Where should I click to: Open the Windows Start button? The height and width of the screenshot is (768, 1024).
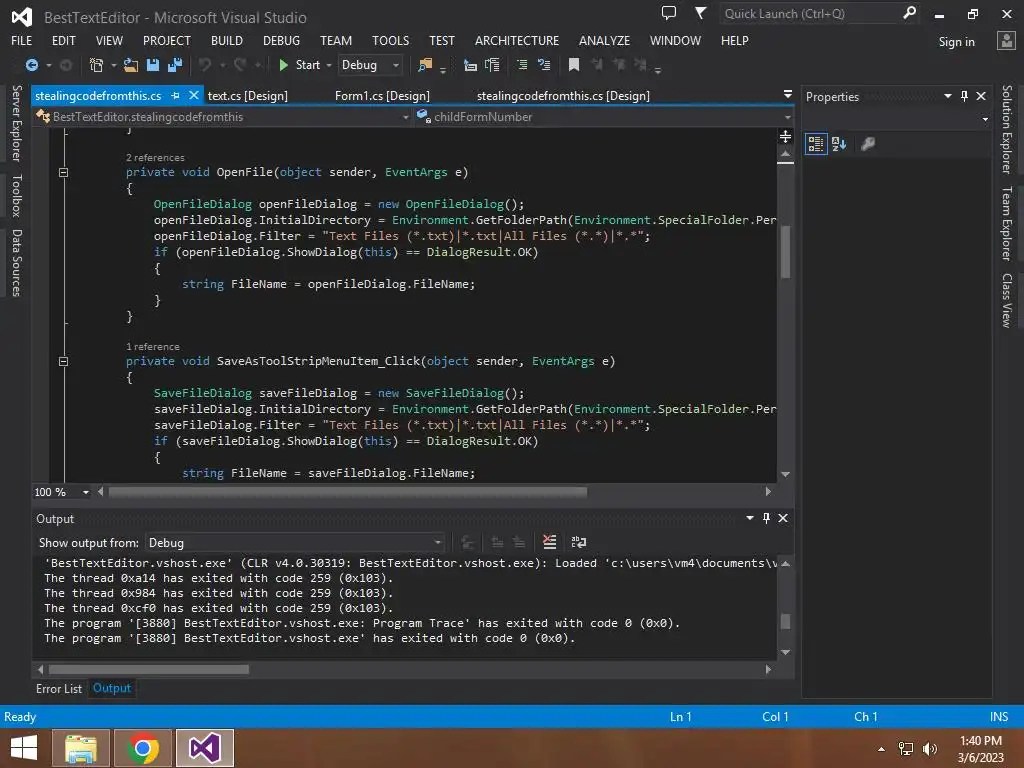pyautogui.click(x=24, y=748)
